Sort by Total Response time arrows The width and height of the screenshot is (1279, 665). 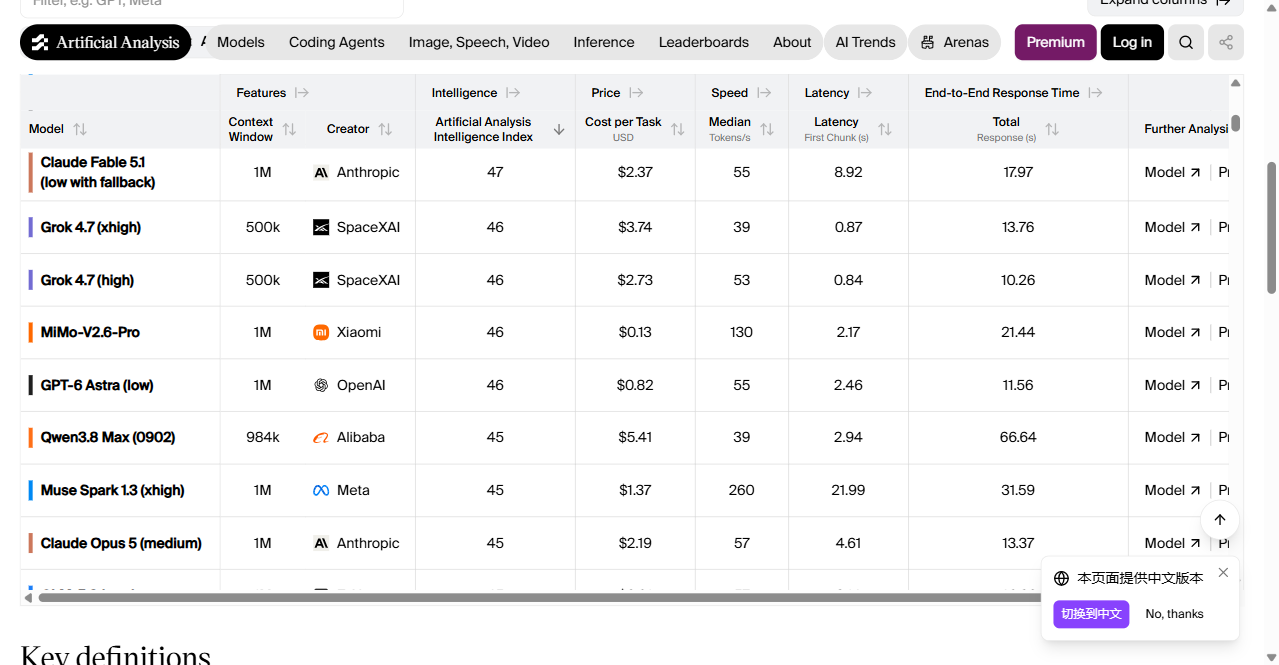[1052, 129]
